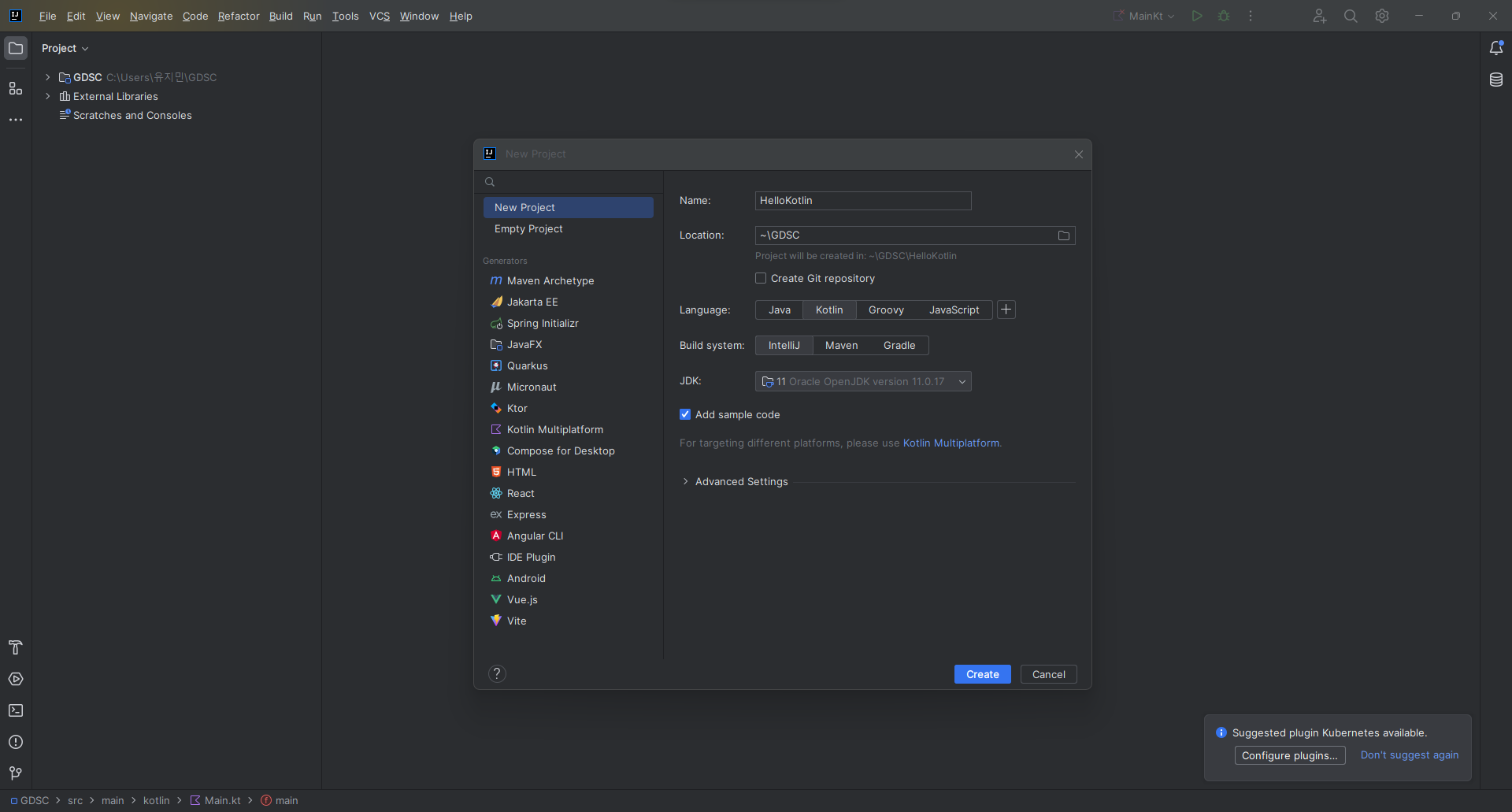This screenshot has height=812, width=1512.
Task: Open the Project tool window icon
Action: (x=16, y=48)
